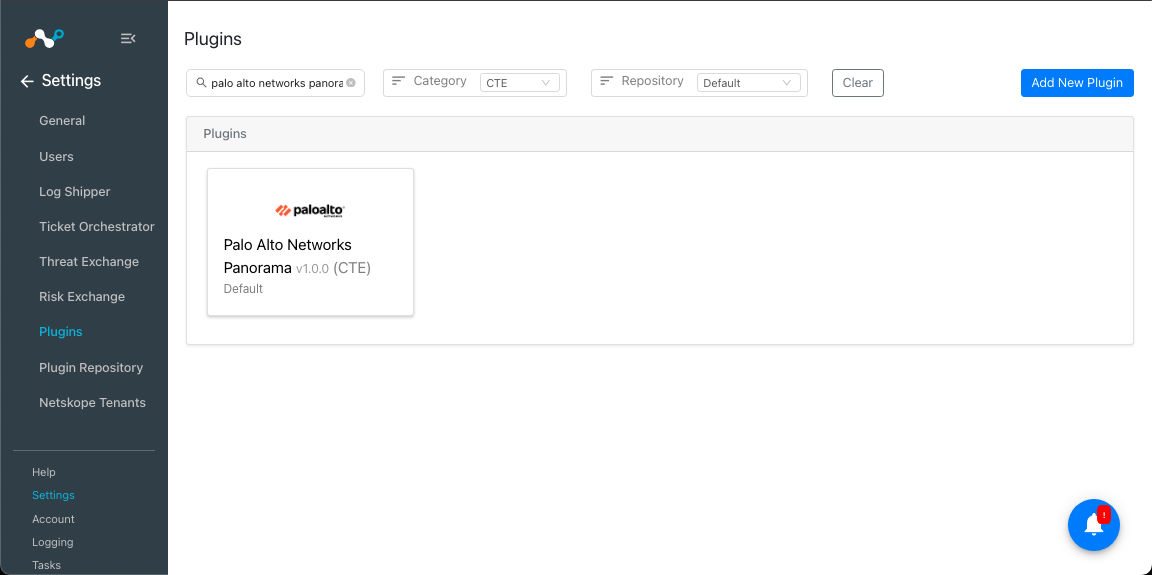Click the Palo Alto logo on plugin card

tap(310, 211)
